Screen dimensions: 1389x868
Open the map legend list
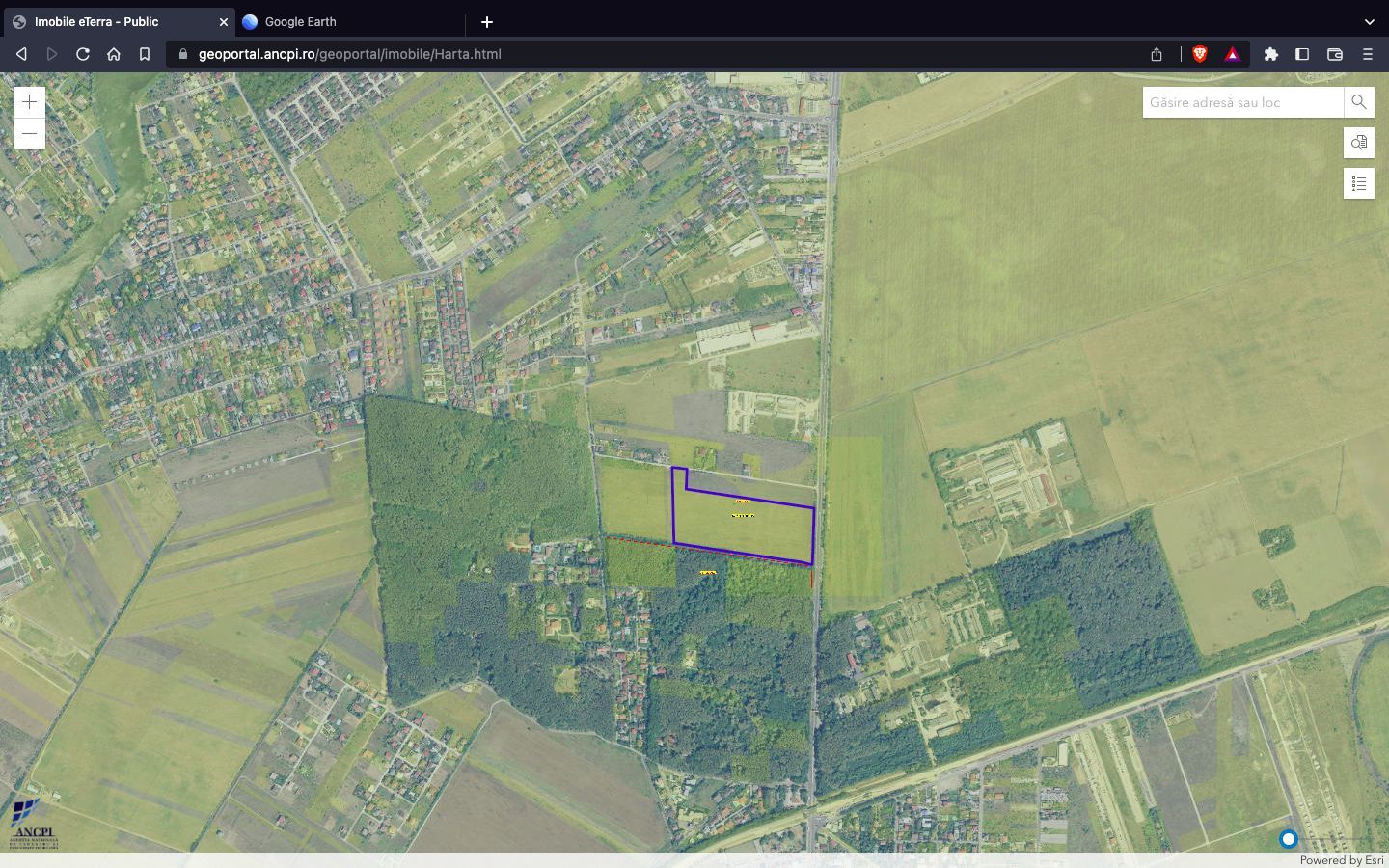(x=1358, y=183)
